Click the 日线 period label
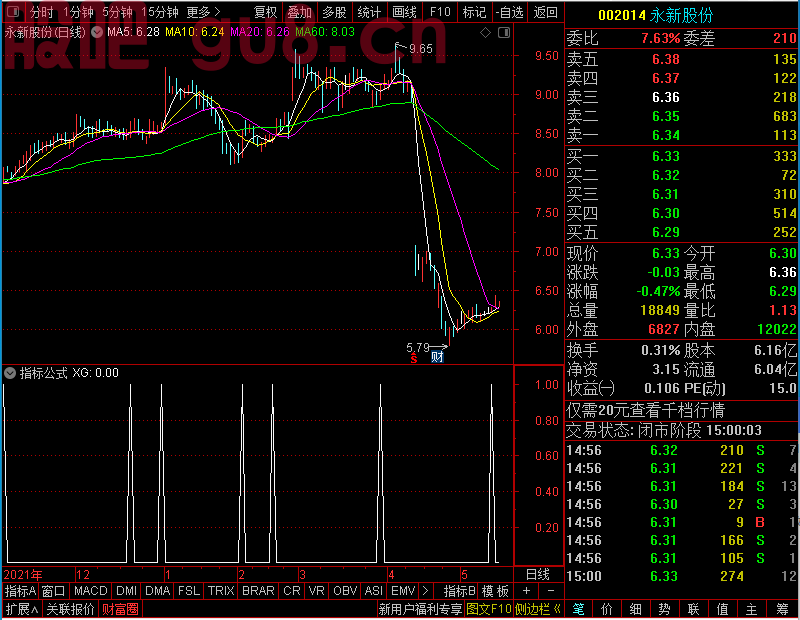Screen dimensions: 800x620 point(538,574)
